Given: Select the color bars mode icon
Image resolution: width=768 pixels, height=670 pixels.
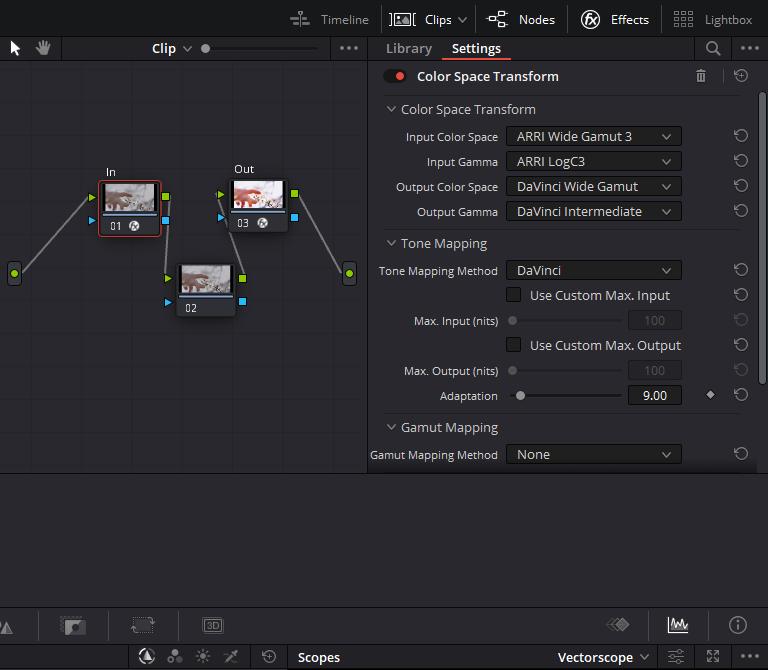Looking at the screenshot, I should tap(174, 656).
